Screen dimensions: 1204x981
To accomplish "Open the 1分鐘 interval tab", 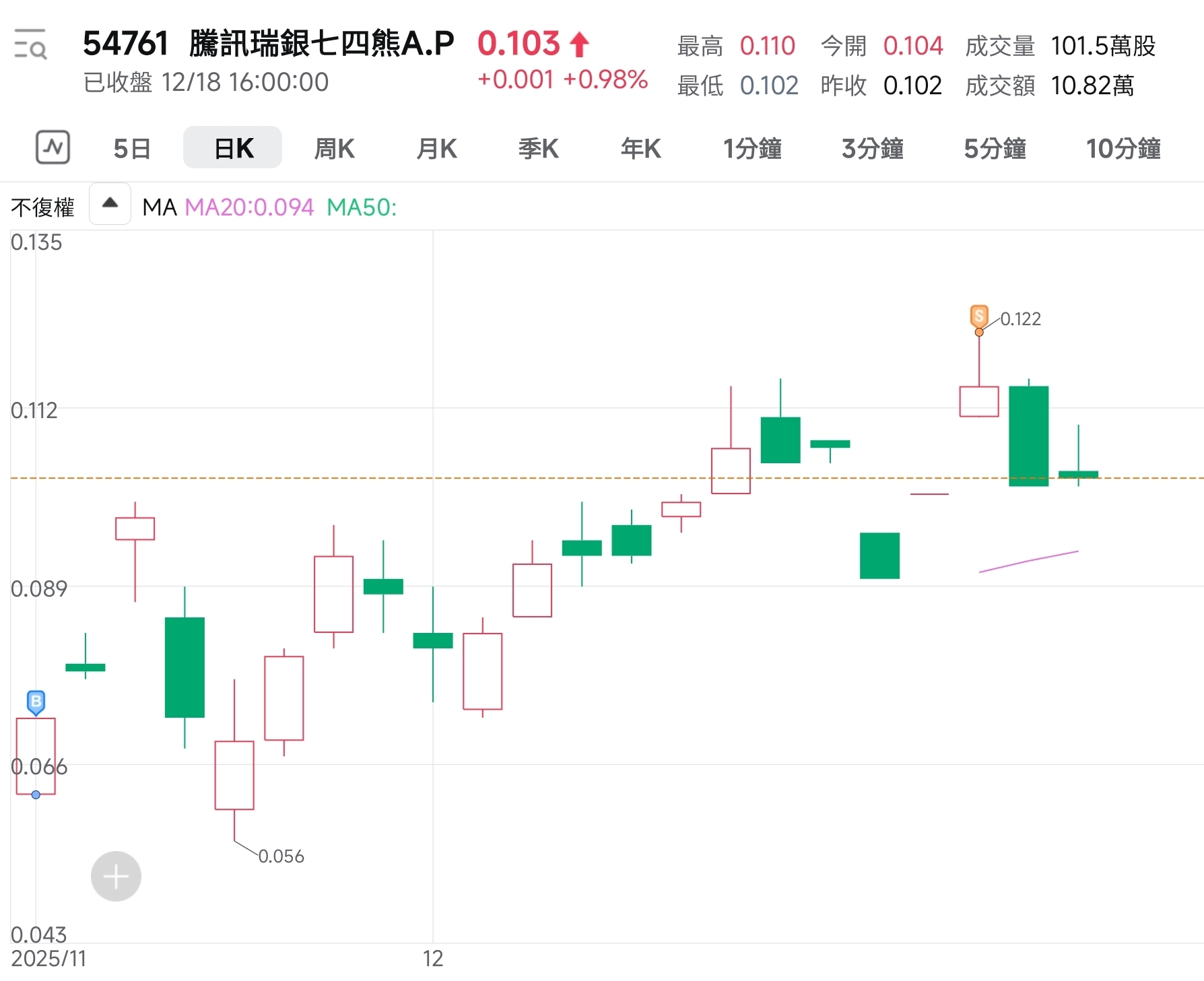I will pos(752,148).
